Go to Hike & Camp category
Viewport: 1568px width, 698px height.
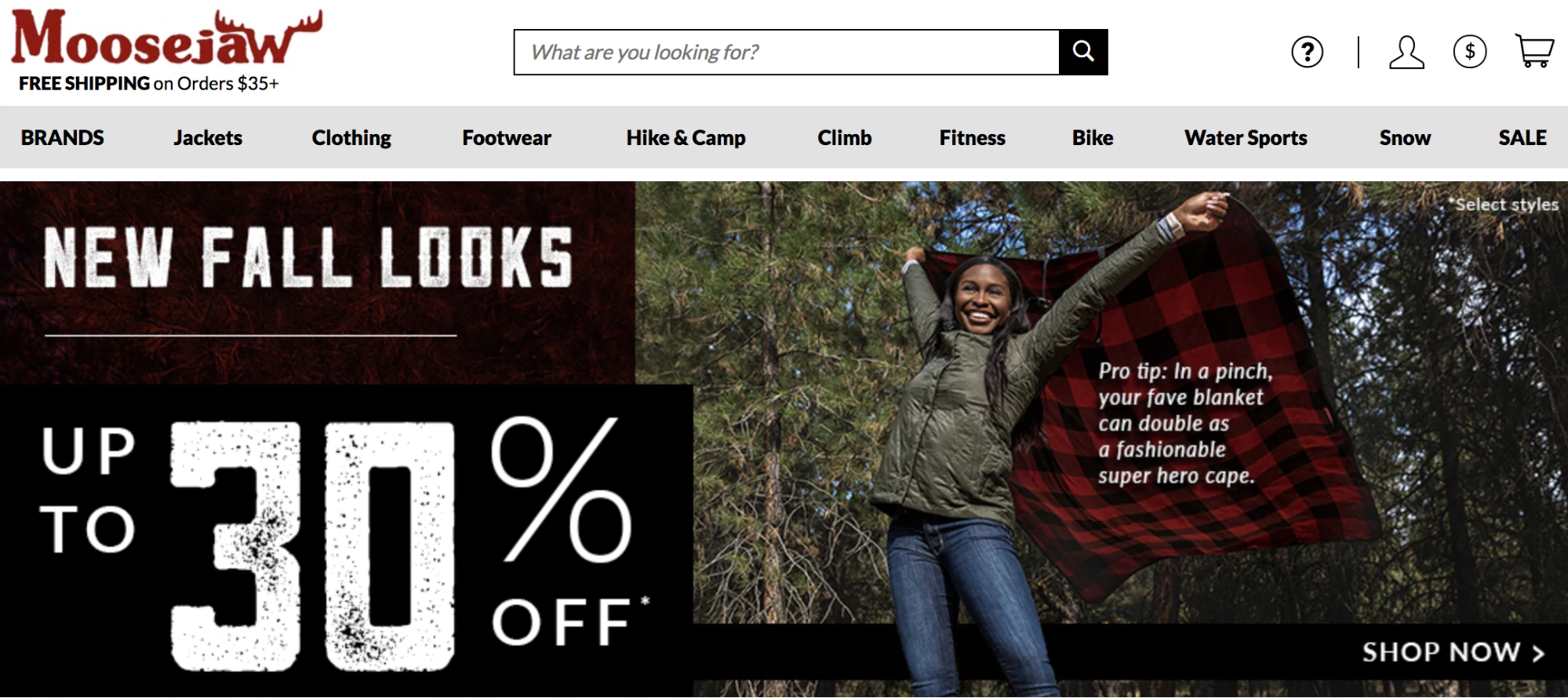click(686, 137)
